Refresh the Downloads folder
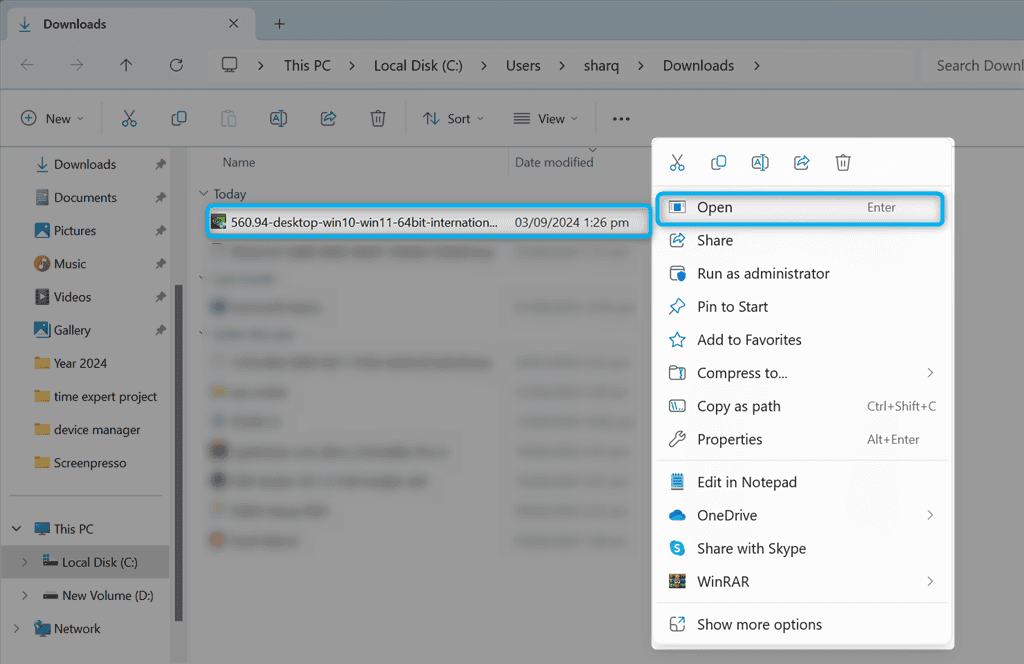The image size is (1024, 664). tap(176, 65)
